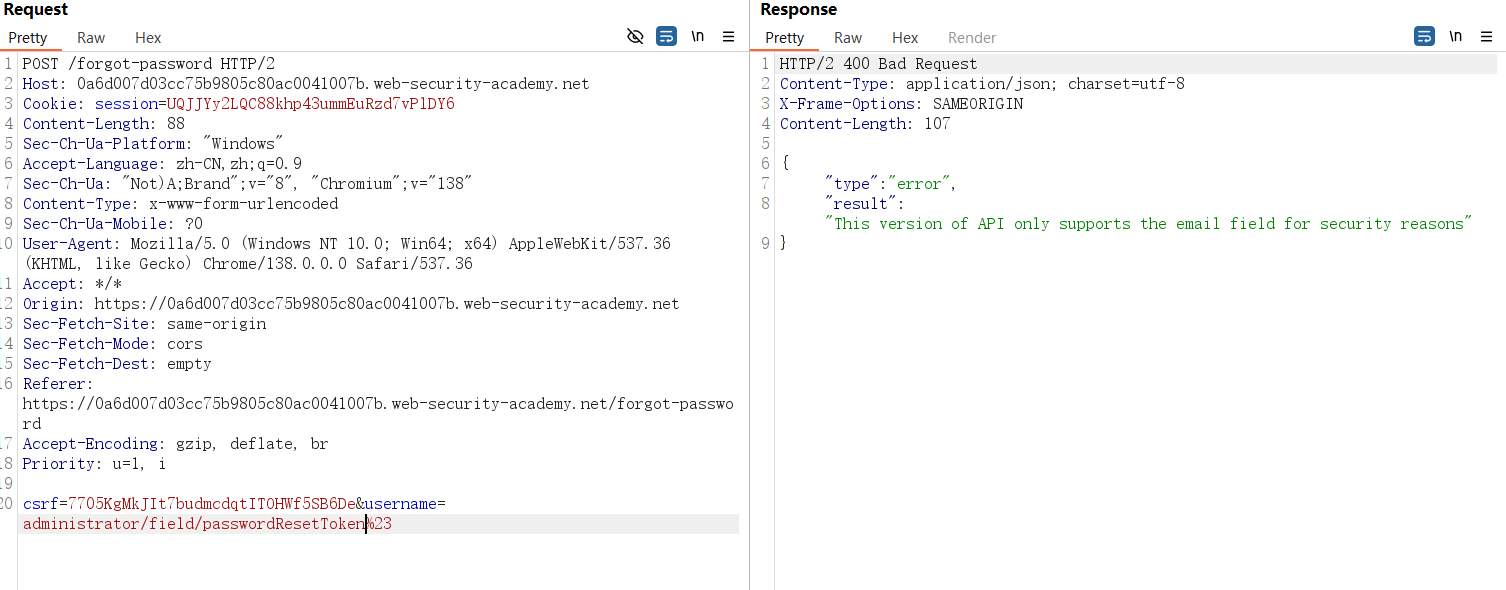Switch to Request Raw tab
This screenshot has width=1506, height=590.
coord(91,38)
